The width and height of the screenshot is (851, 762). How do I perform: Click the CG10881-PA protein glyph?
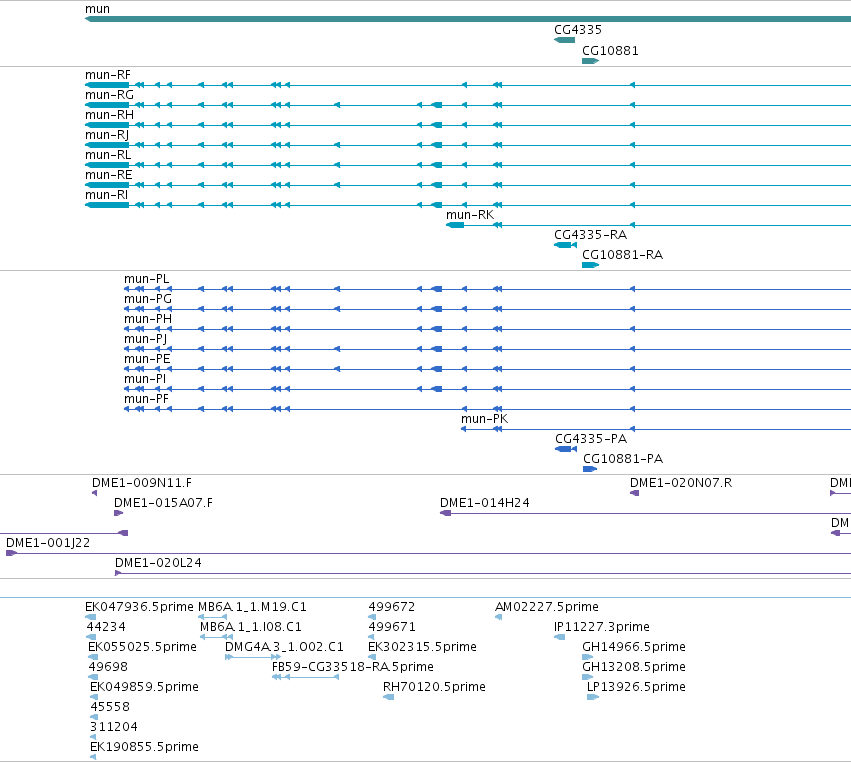590,469
